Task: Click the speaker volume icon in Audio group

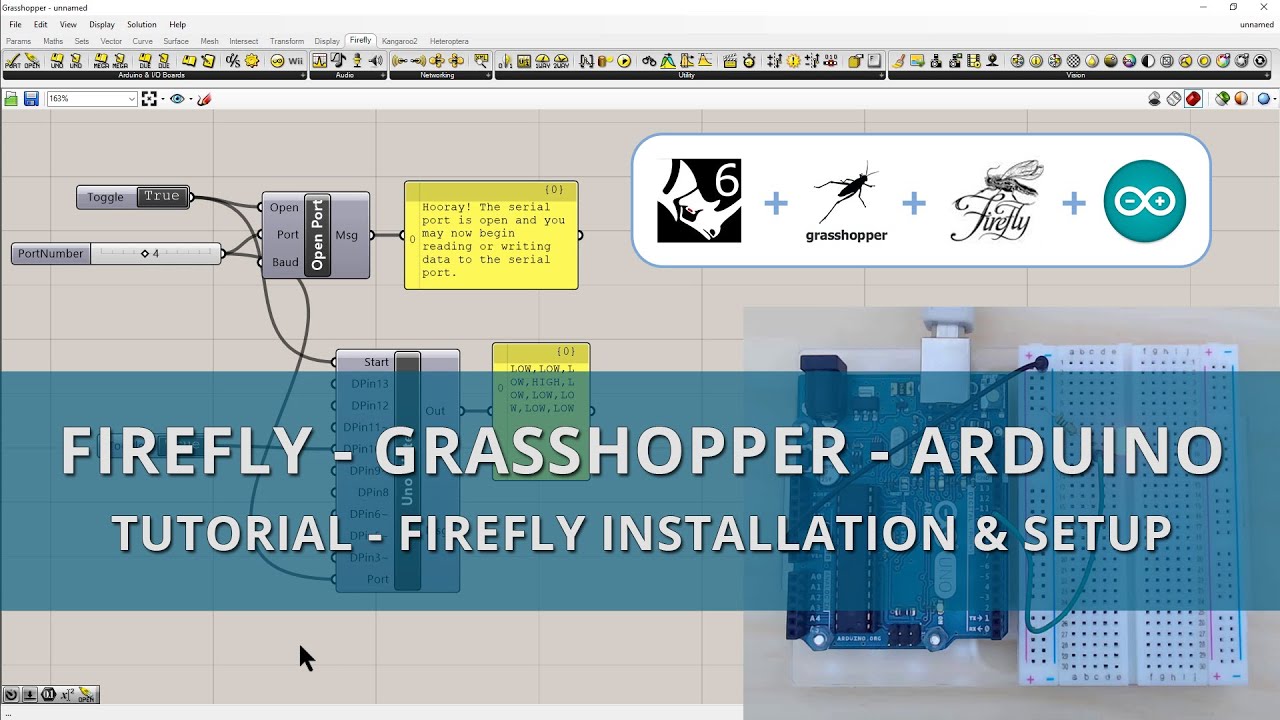Action: (x=376, y=61)
